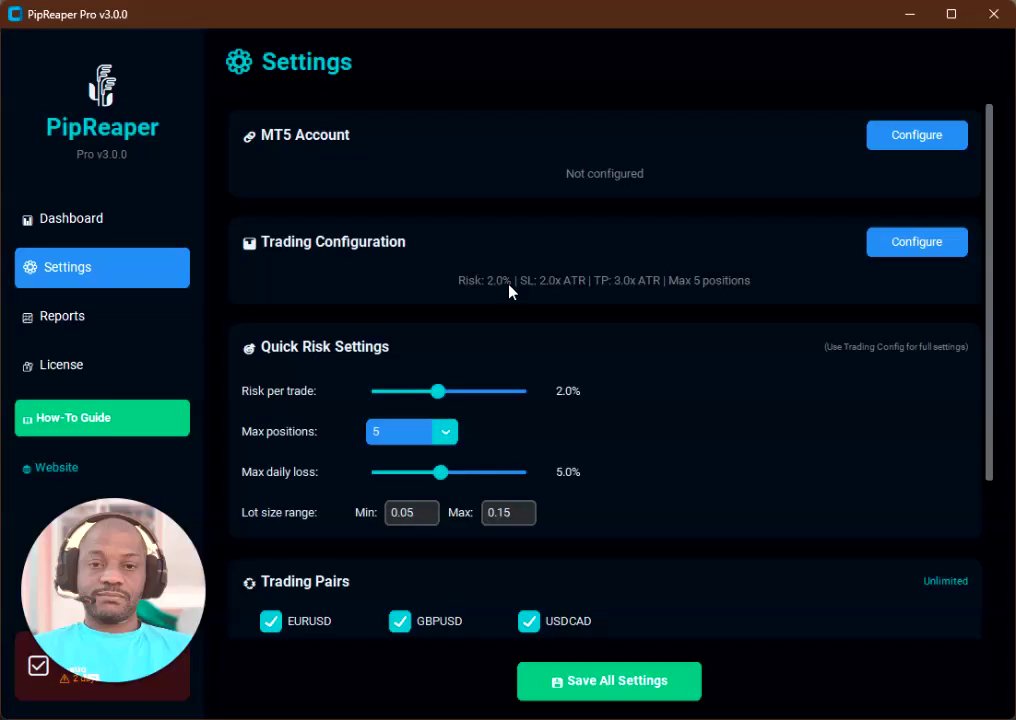The width and height of the screenshot is (1016, 720).
Task: Open the Dashboard page
Action: (102, 218)
